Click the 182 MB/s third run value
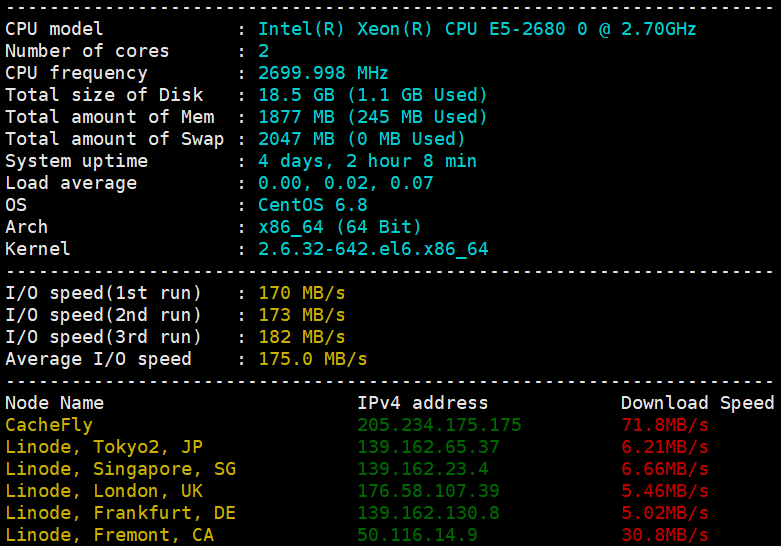 point(301,337)
